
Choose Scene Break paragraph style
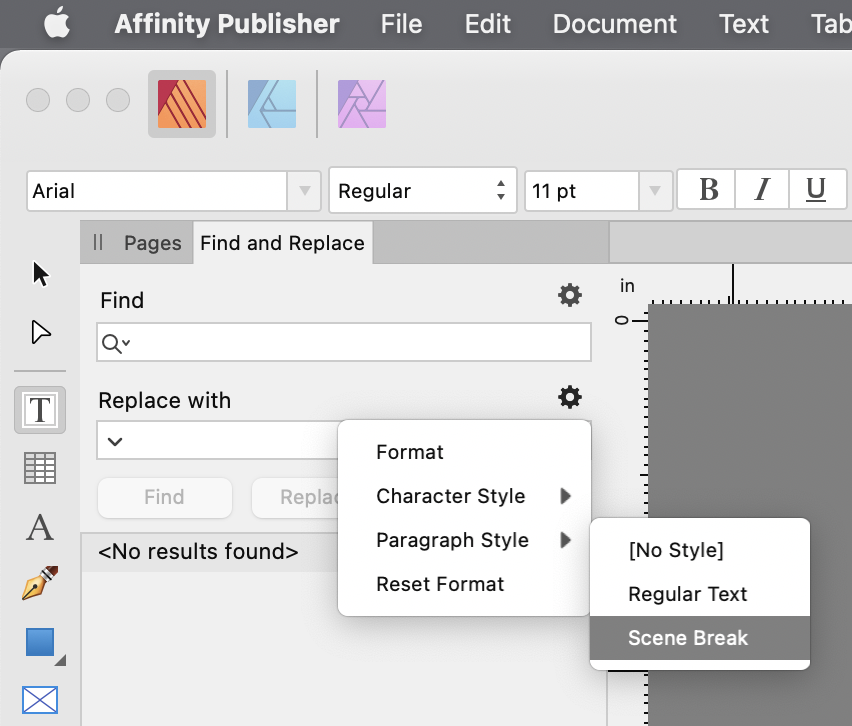pyautogui.click(x=688, y=638)
